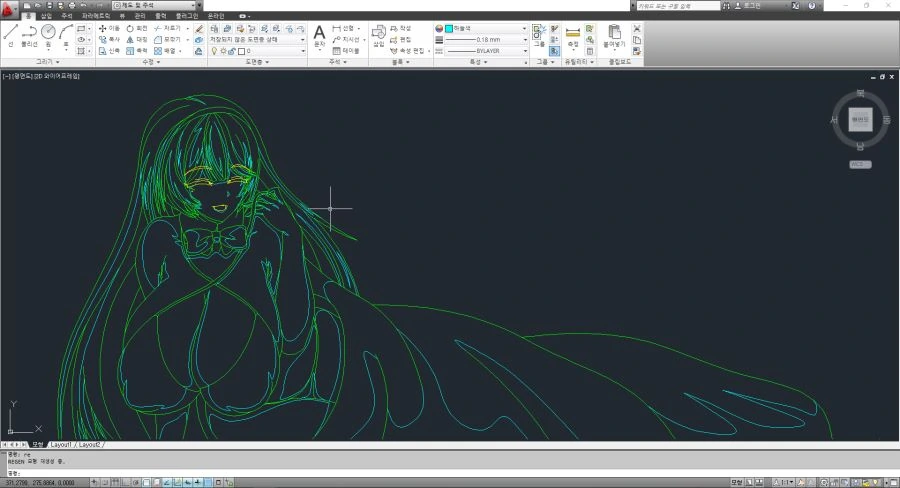Open the 0.18 mm lineweight dropdown
Image resolution: width=900 pixels, height=488 pixels.
487,40
